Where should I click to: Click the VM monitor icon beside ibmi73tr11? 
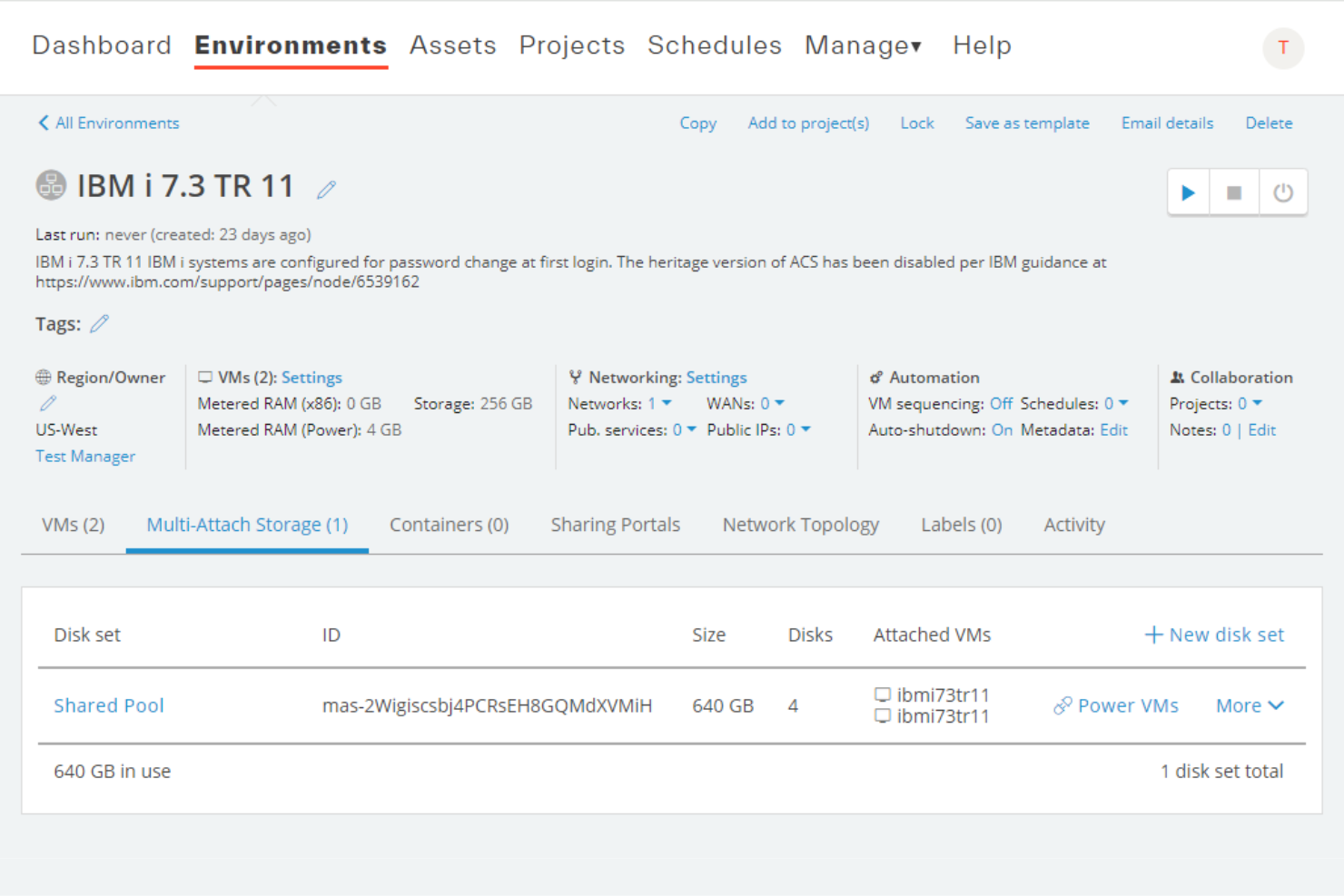click(x=882, y=694)
